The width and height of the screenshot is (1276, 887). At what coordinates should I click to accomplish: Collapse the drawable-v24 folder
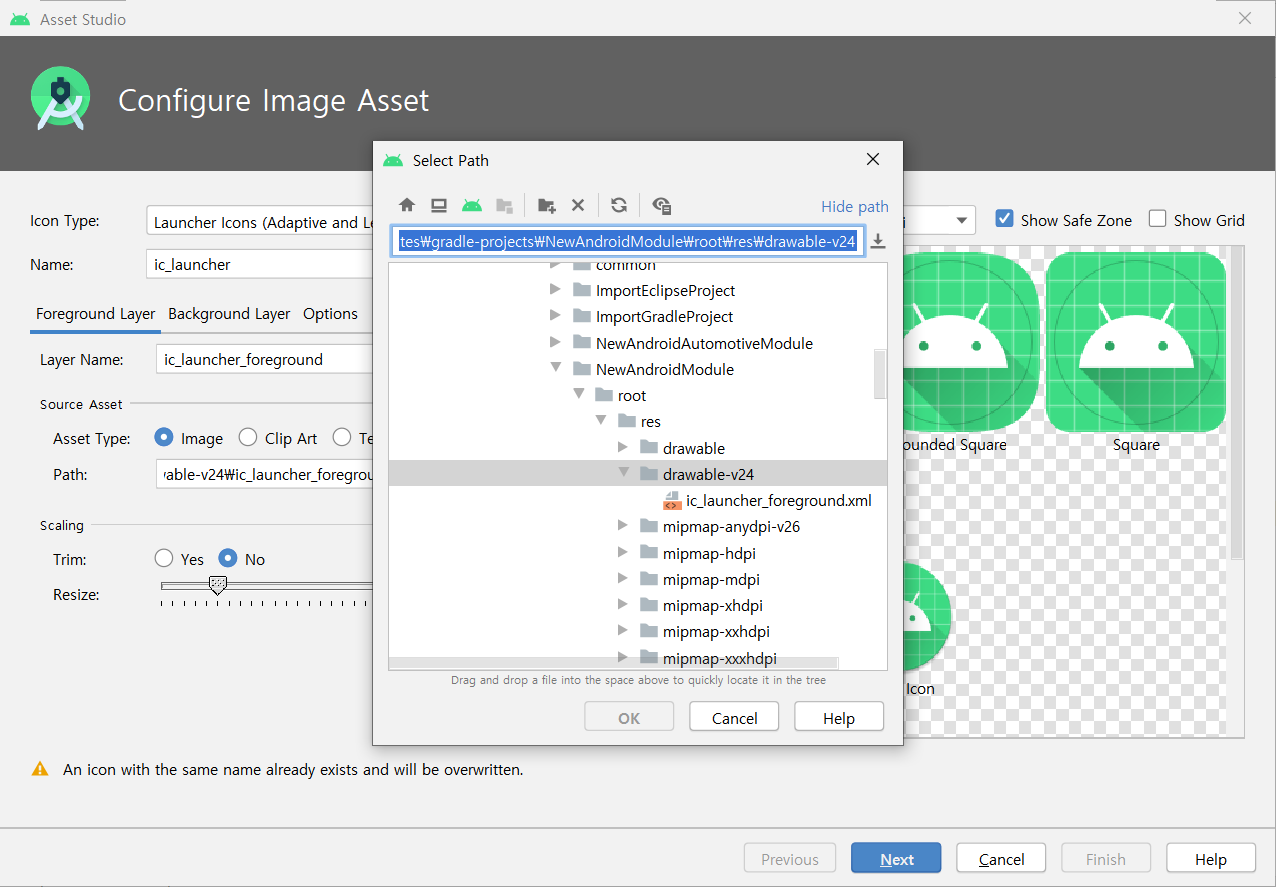click(x=623, y=473)
